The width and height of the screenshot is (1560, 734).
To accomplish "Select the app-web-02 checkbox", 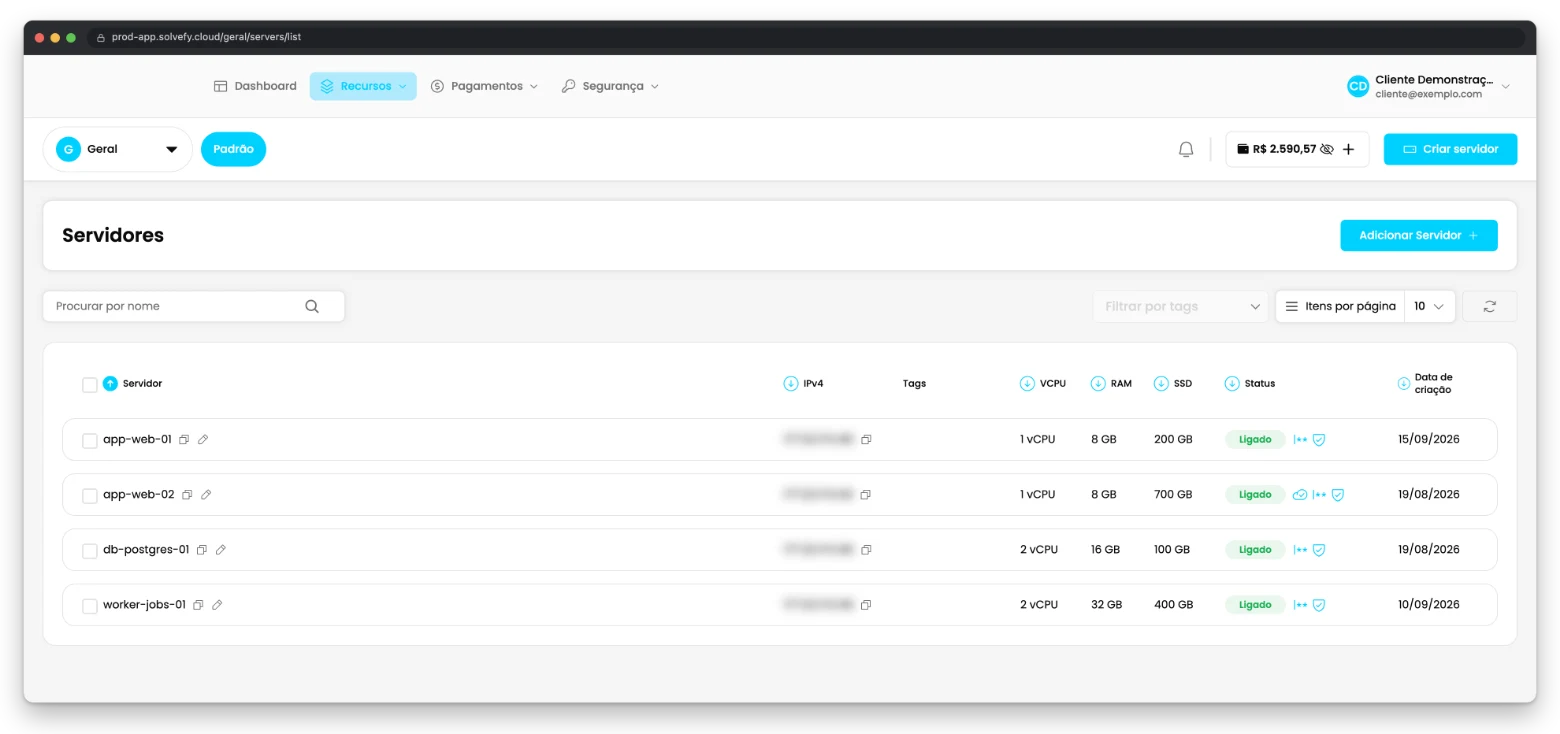I will (90, 495).
